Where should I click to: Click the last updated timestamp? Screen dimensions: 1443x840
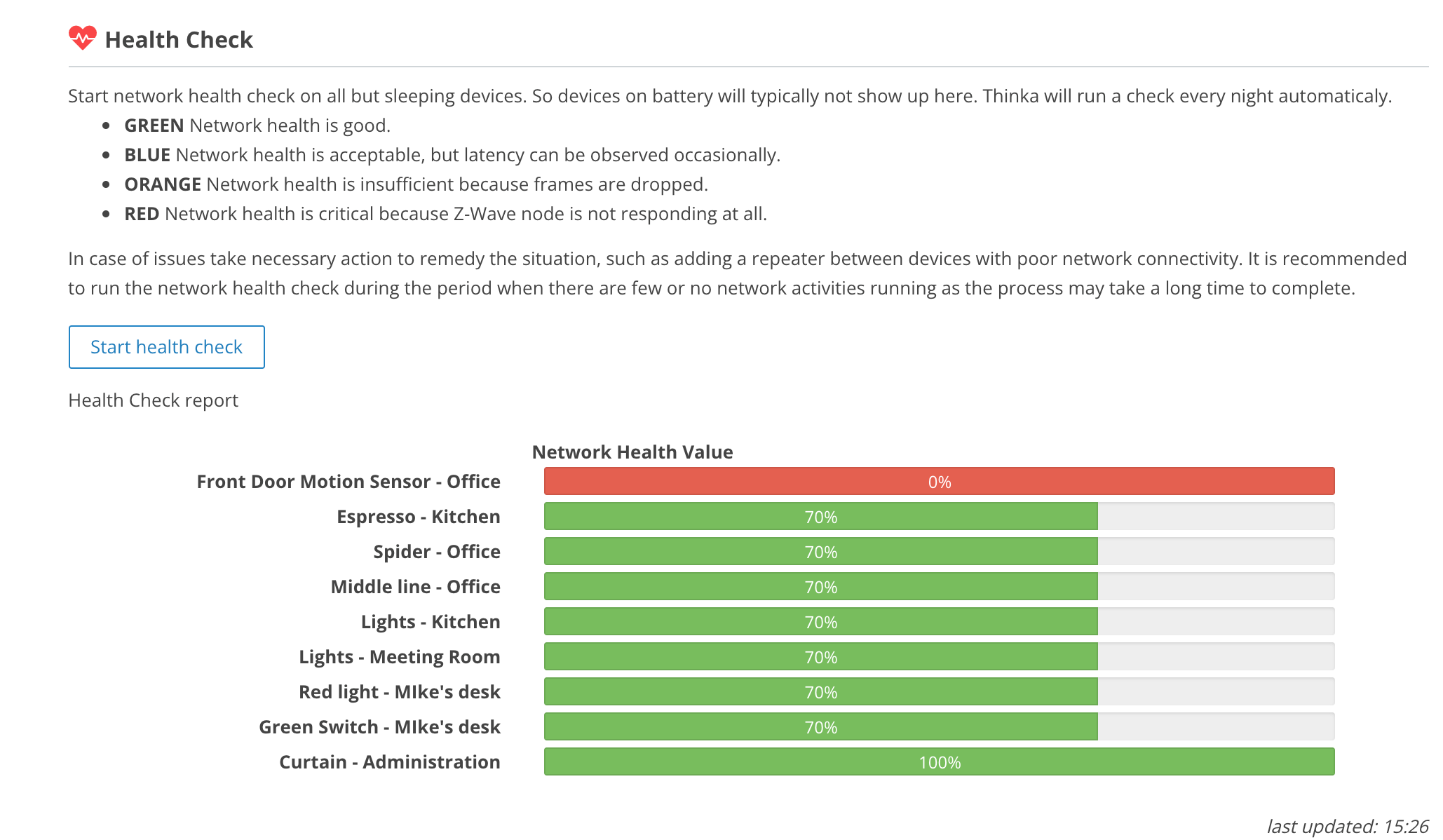pyautogui.click(x=1347, y=827)
